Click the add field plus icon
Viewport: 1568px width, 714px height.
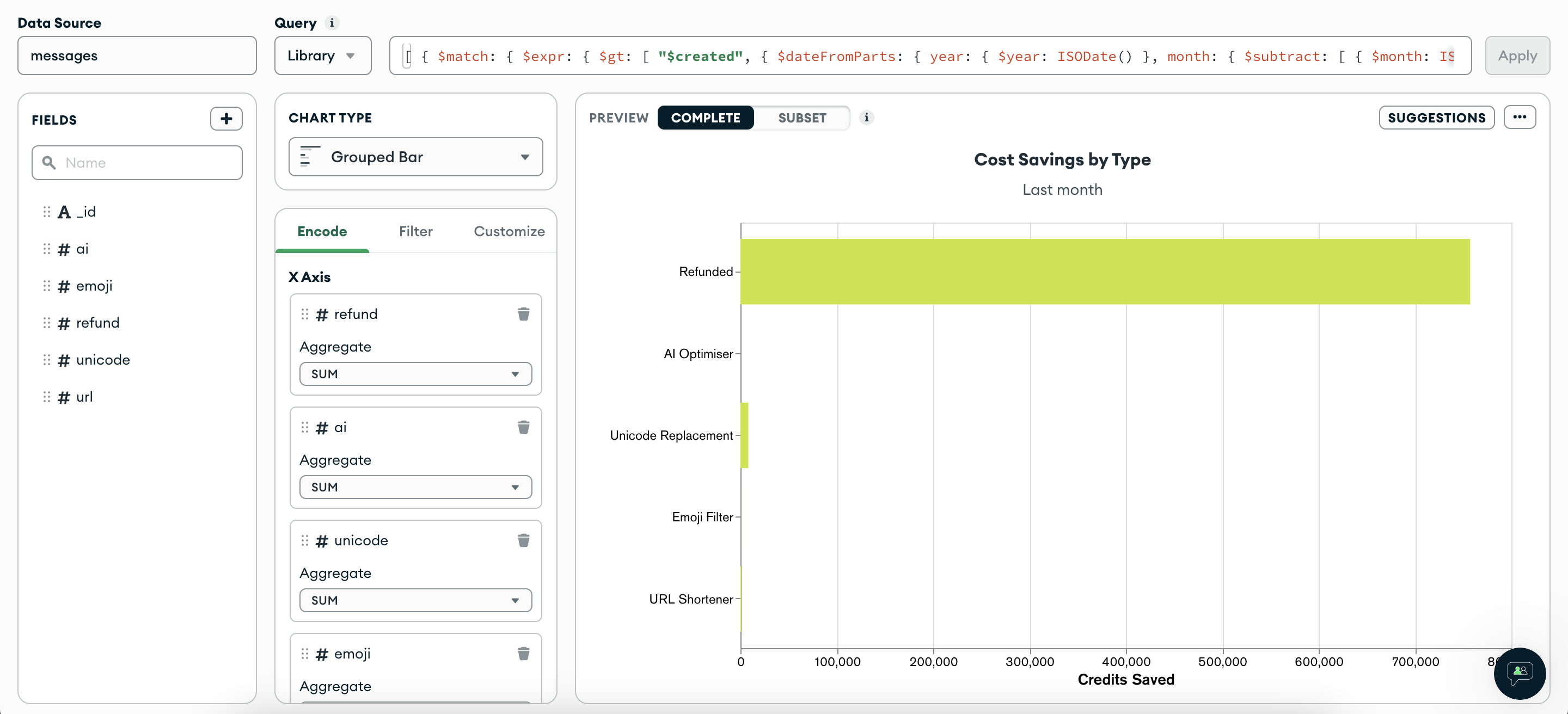point(226,119)
